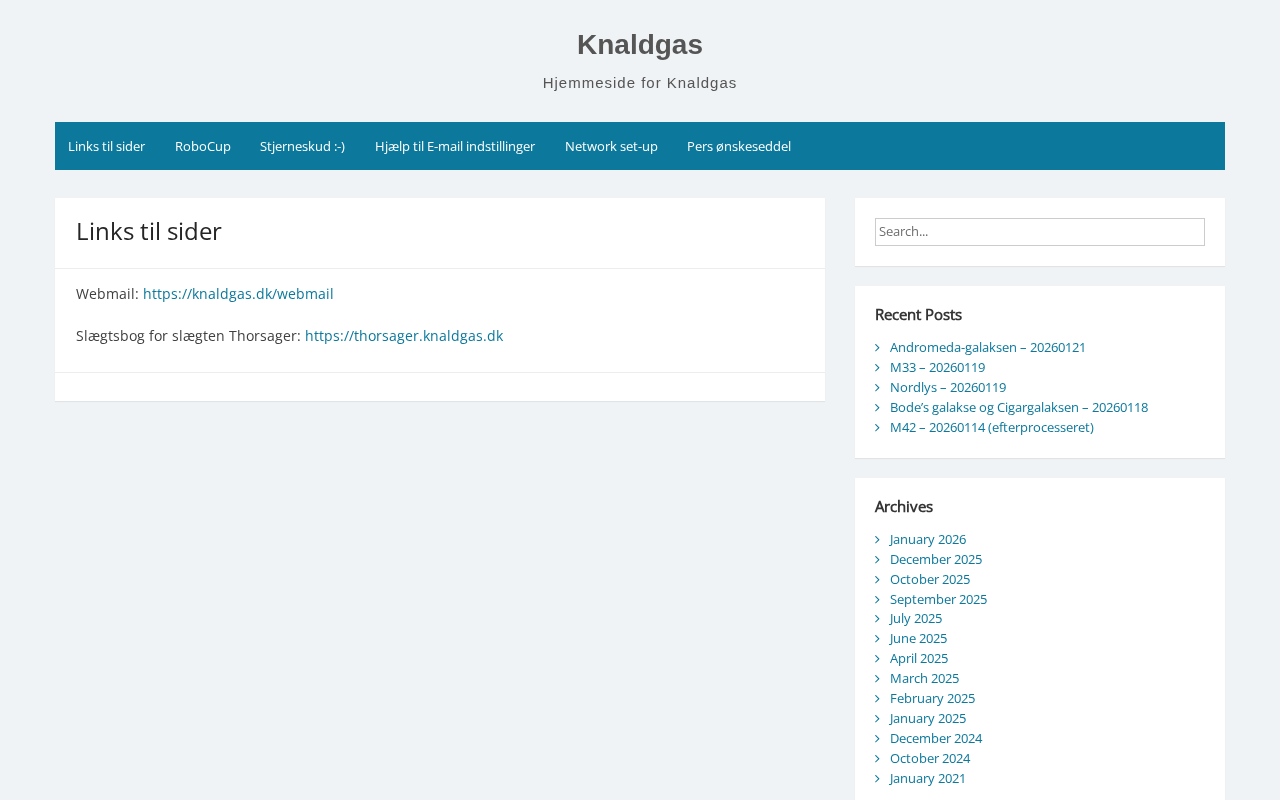Open the January 2025 archive
1280x800 pixels.
tap(928, 718)
